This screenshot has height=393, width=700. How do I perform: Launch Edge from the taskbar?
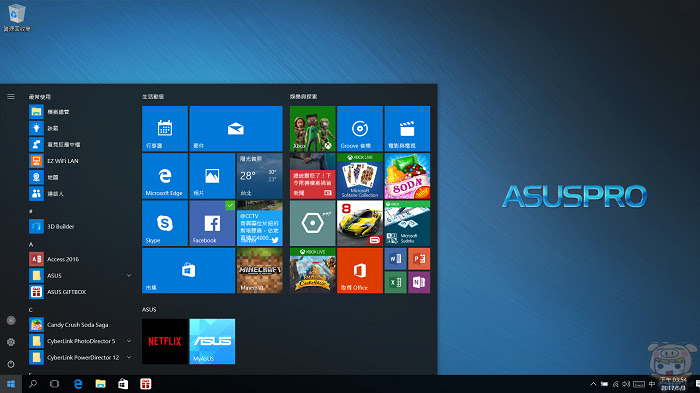tap(78, 384)
